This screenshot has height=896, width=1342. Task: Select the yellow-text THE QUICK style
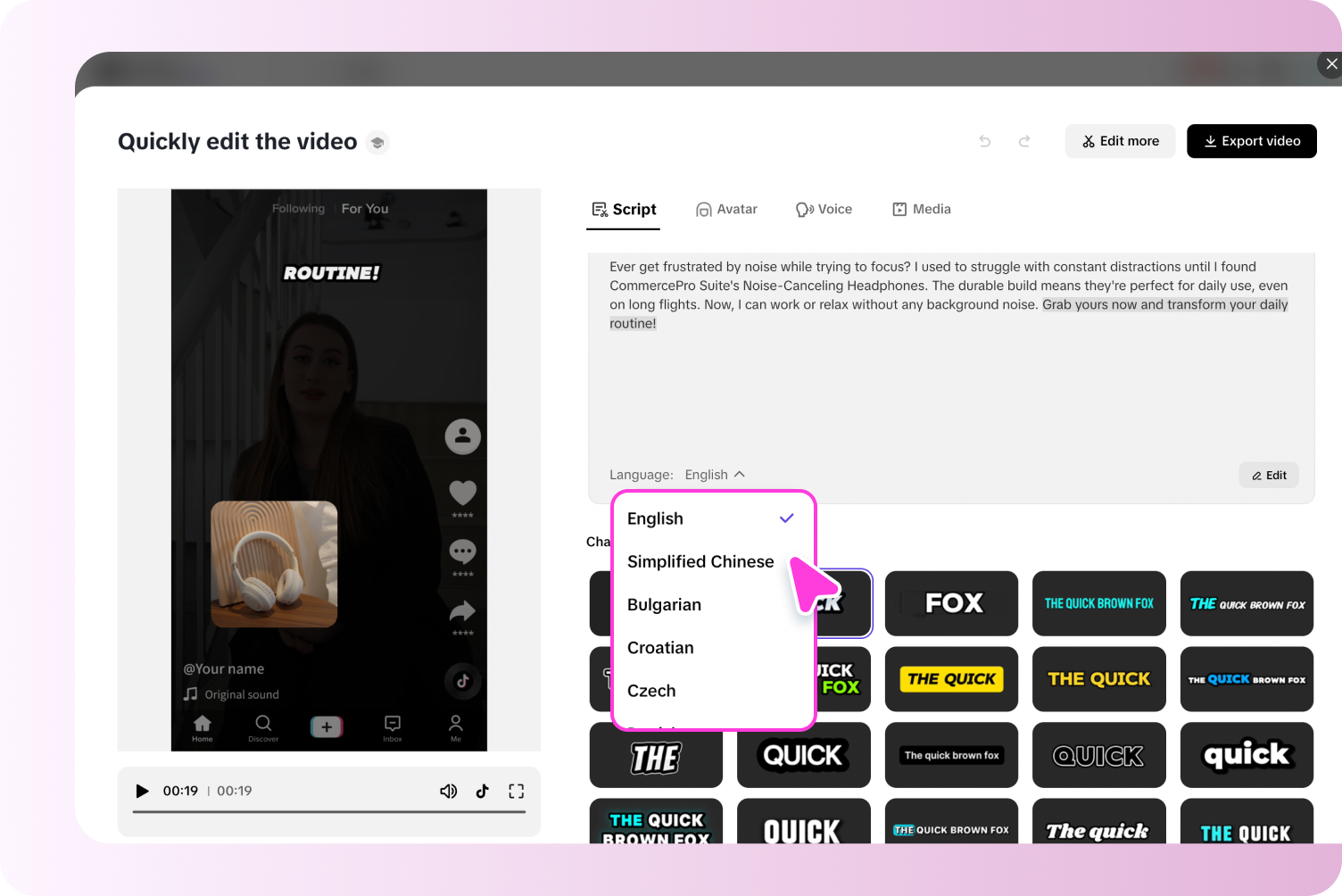[x=1099, y=679]
